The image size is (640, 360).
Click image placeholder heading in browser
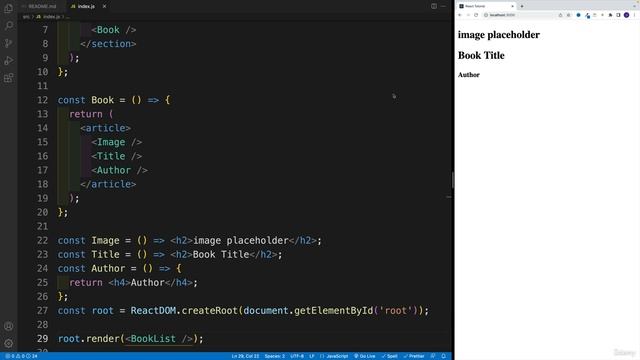pyautogui.click(x=499, y=35)
